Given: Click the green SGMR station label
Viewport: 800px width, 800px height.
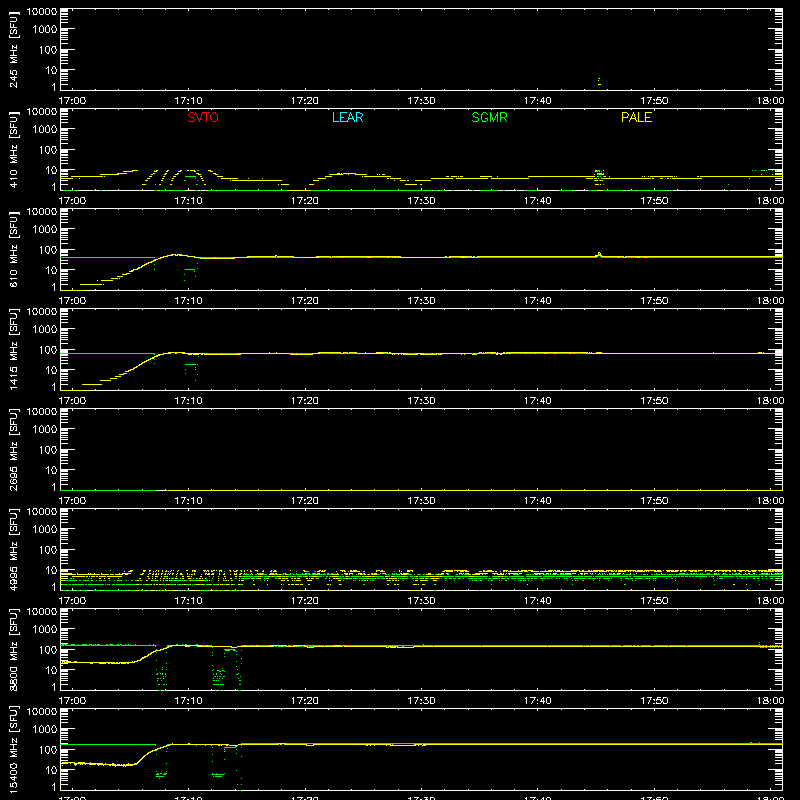Looking at the screenshot, I should pyautogui.click(x=489, y=117).
